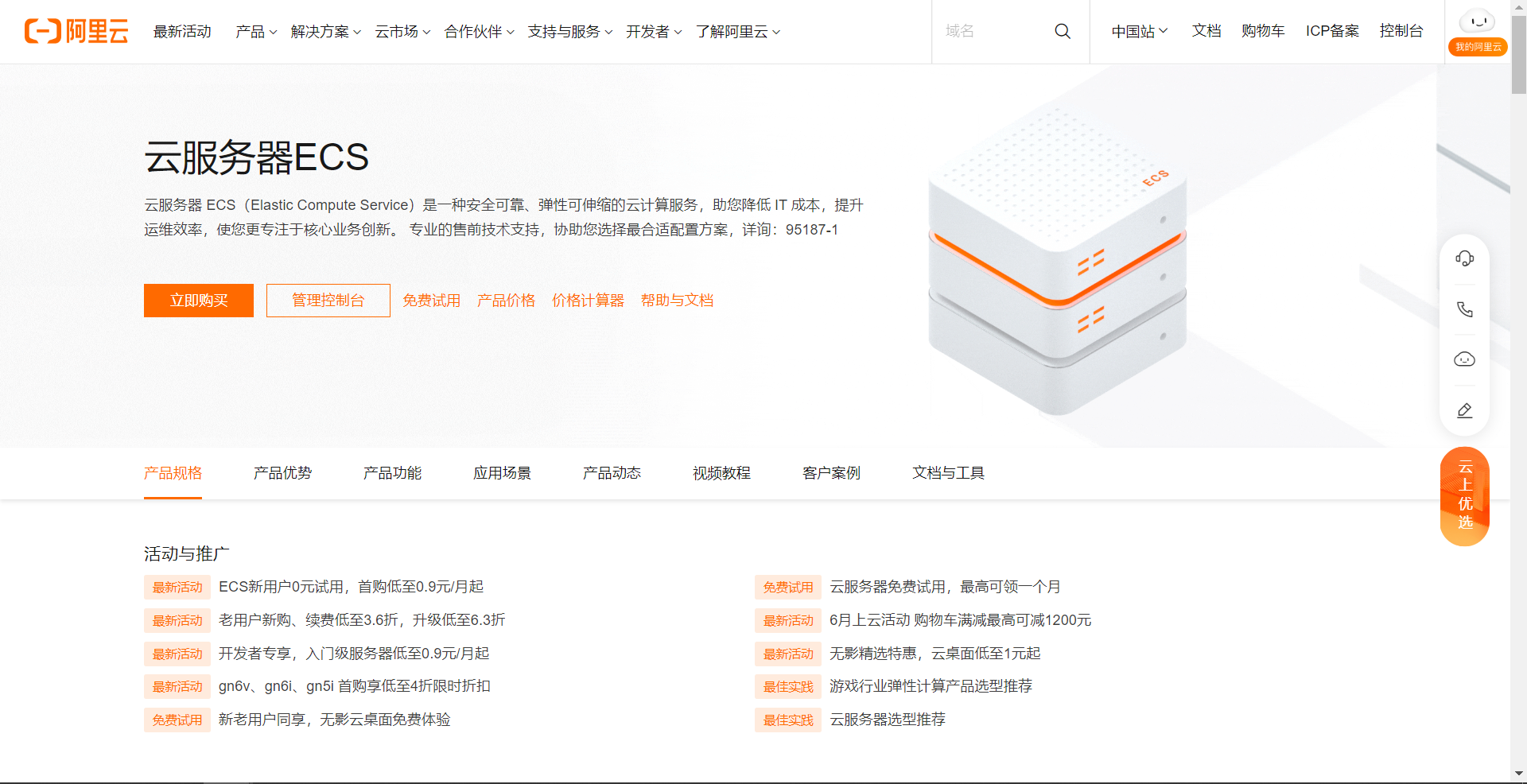This screenshot has height=784, width=1527.
Task: Click the 管理控制台 button
Action: click(328, 301)
